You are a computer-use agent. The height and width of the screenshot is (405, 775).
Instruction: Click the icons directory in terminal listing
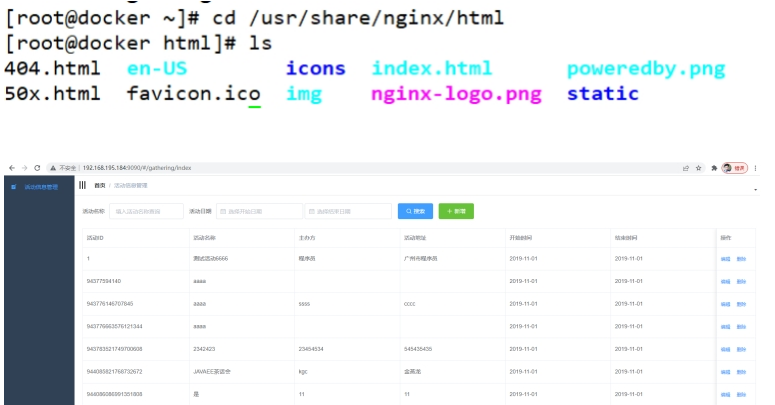315,68
